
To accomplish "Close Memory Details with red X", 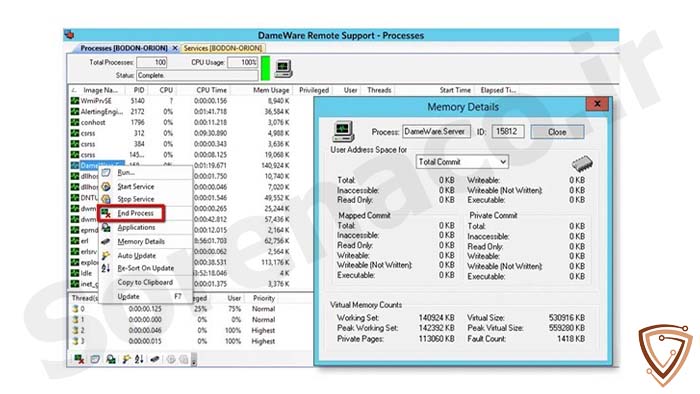I will 597,104.
